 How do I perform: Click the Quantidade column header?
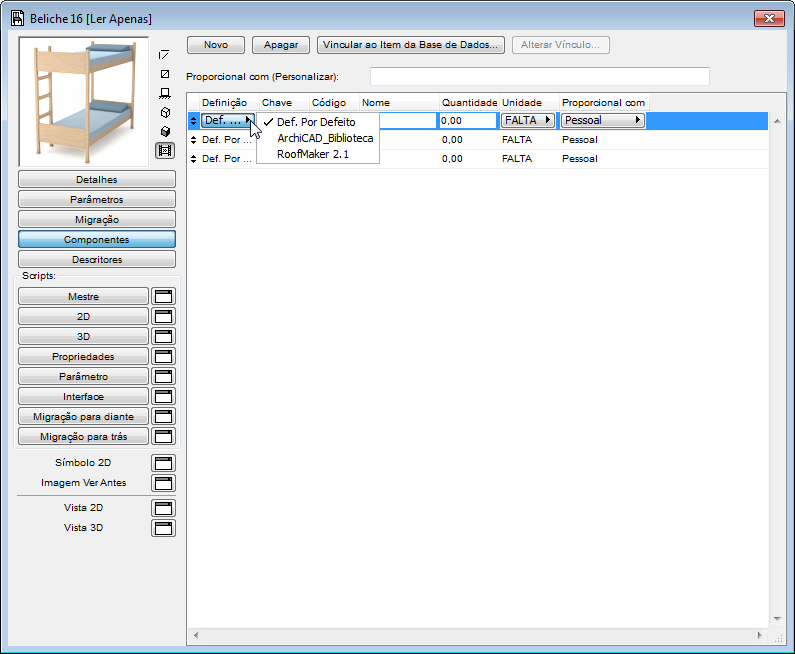pyautogui.click(x=469, y=102)
